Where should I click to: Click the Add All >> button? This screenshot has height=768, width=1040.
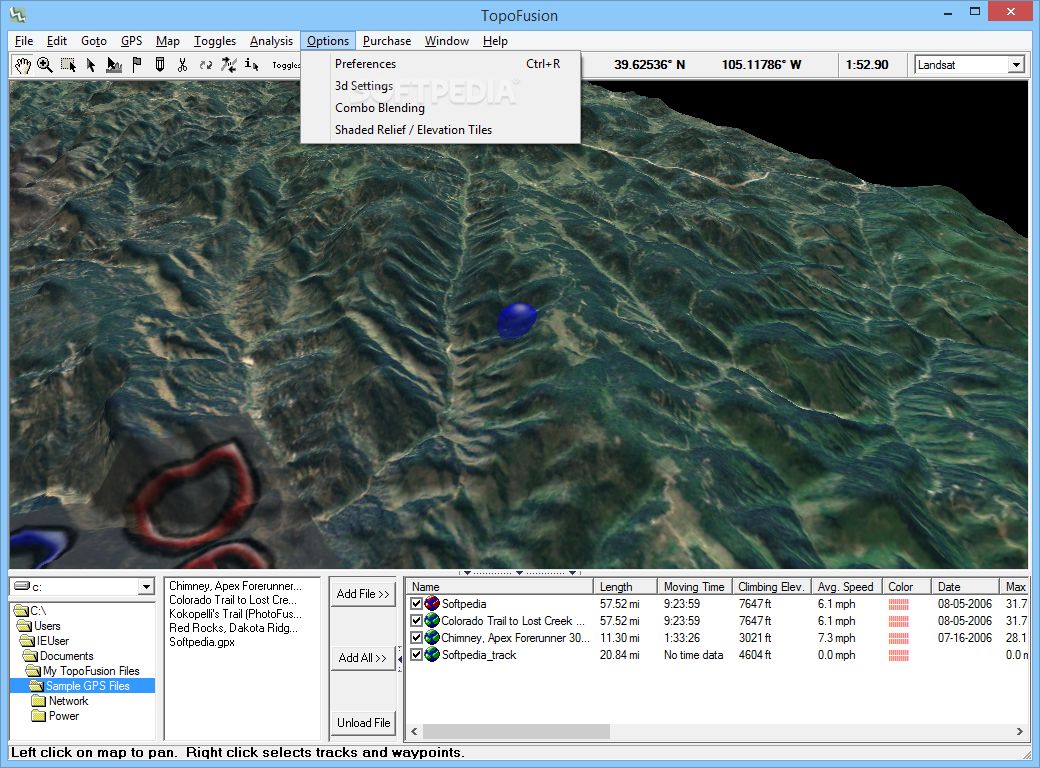click(363, 658)
